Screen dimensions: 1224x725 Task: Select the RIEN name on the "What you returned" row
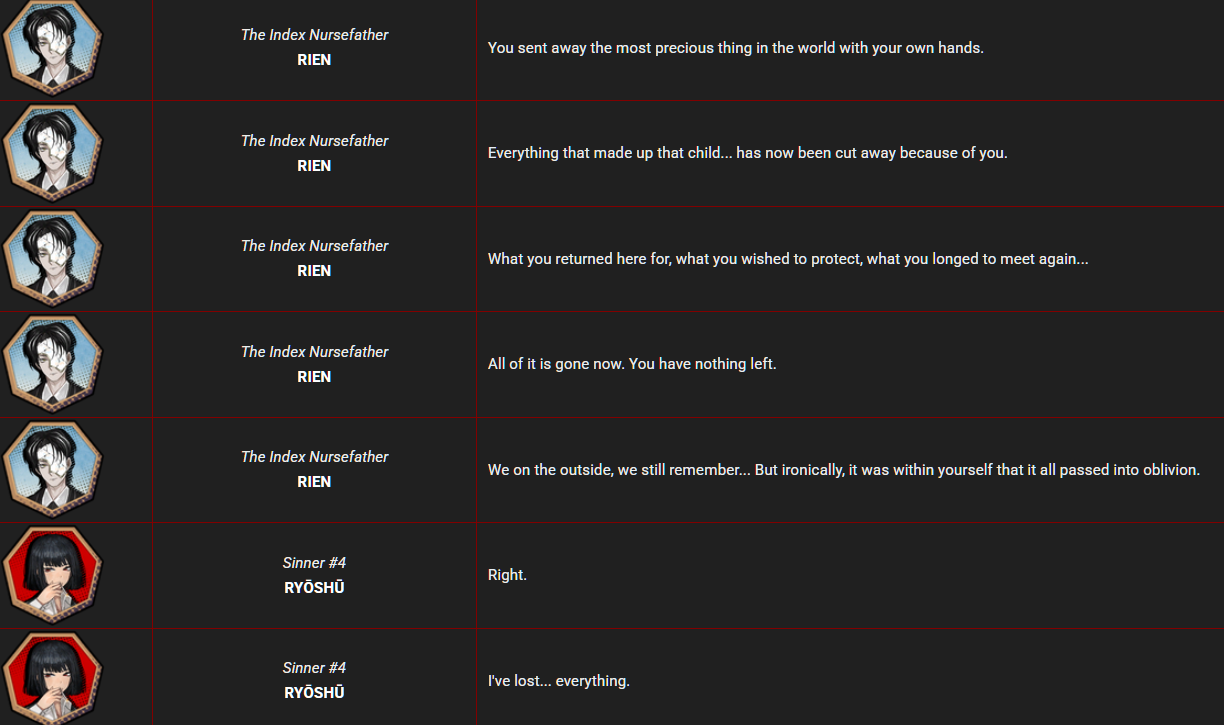[314, 271]
